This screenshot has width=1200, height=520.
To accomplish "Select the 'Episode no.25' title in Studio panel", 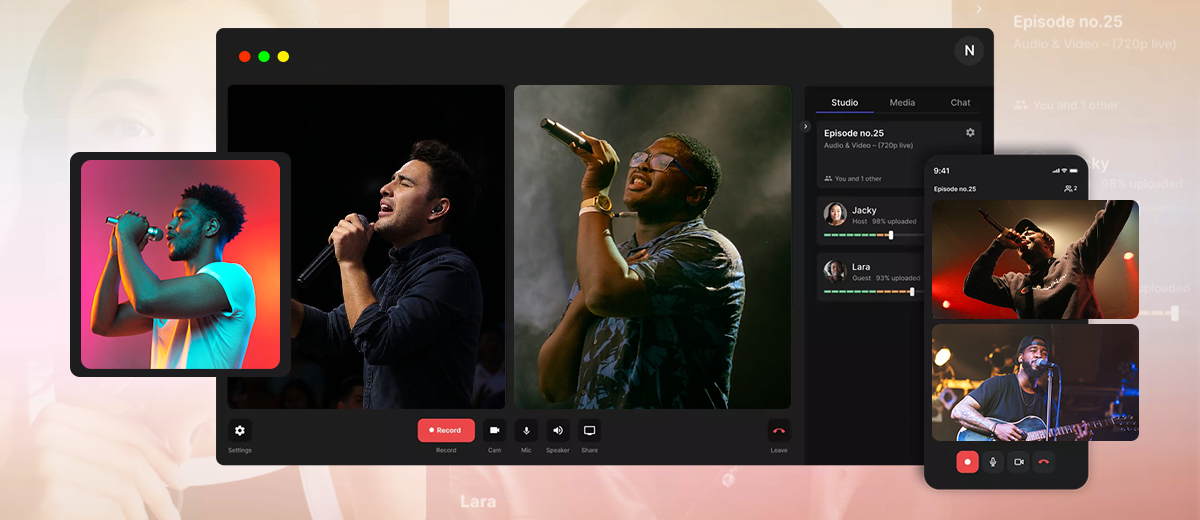I will (853, 133).
